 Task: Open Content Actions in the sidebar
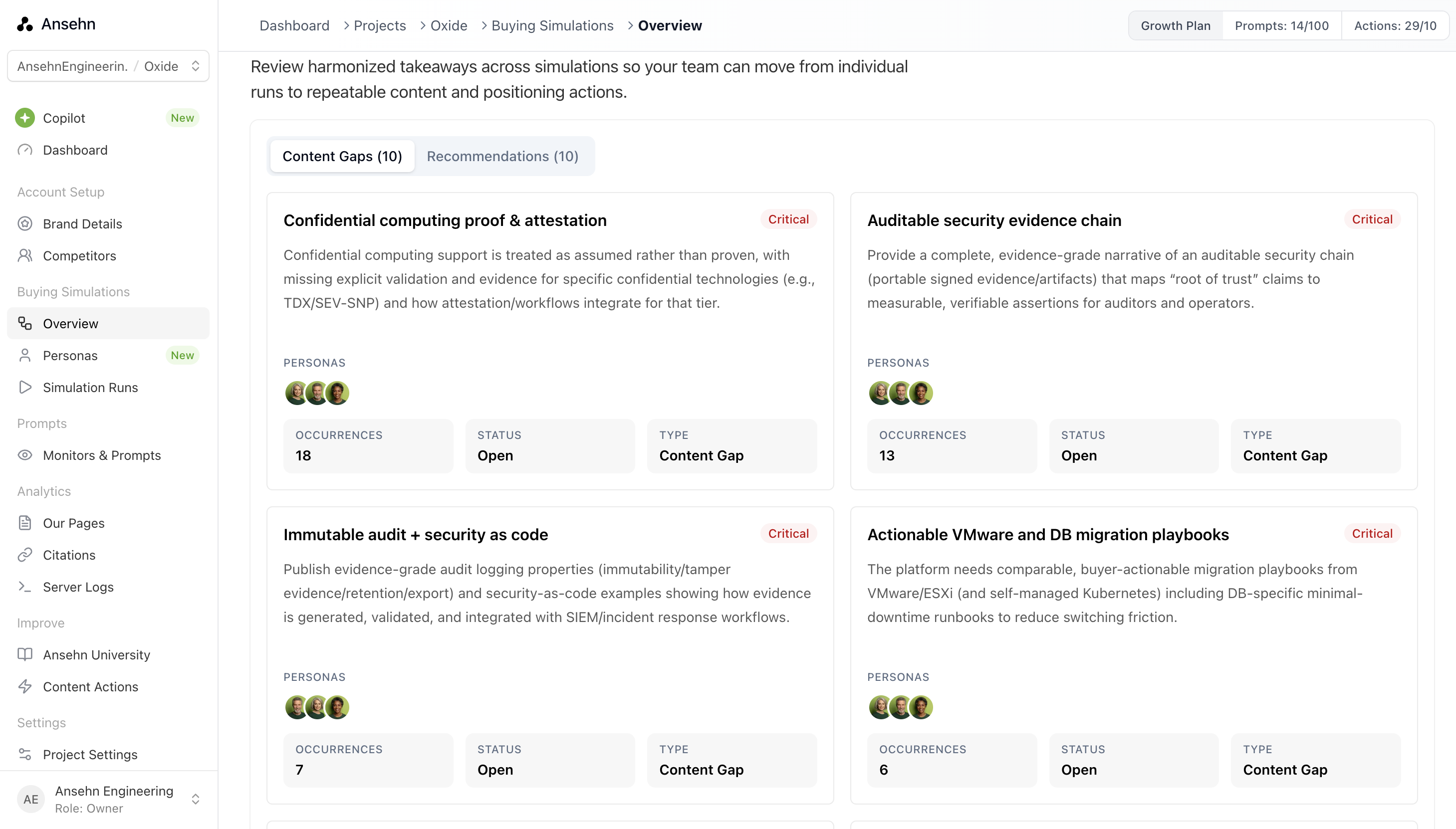tap(108, 686)
